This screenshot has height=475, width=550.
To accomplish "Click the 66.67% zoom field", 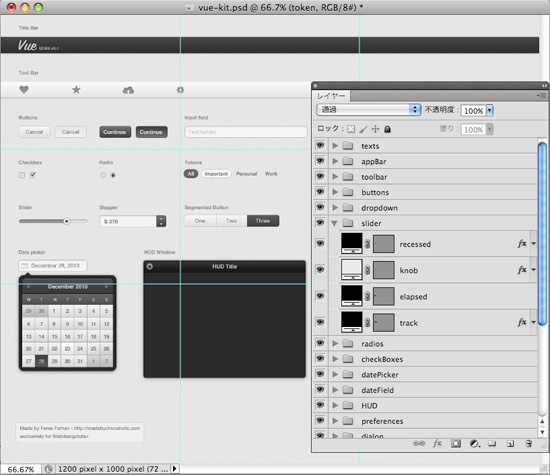I will (21, 469).
